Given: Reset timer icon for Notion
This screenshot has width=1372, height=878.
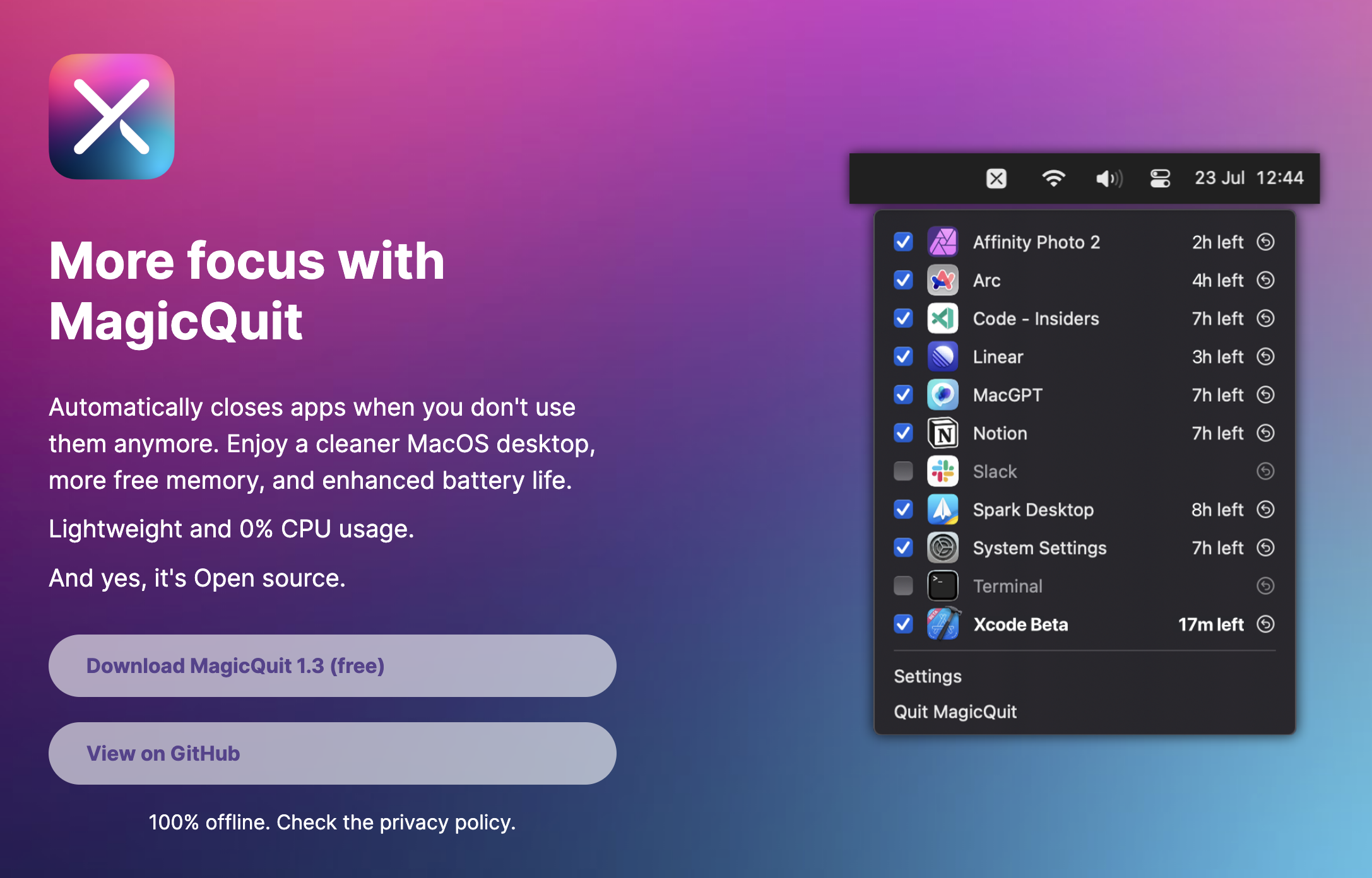Looking at the screenshot, I should 1265,433.
